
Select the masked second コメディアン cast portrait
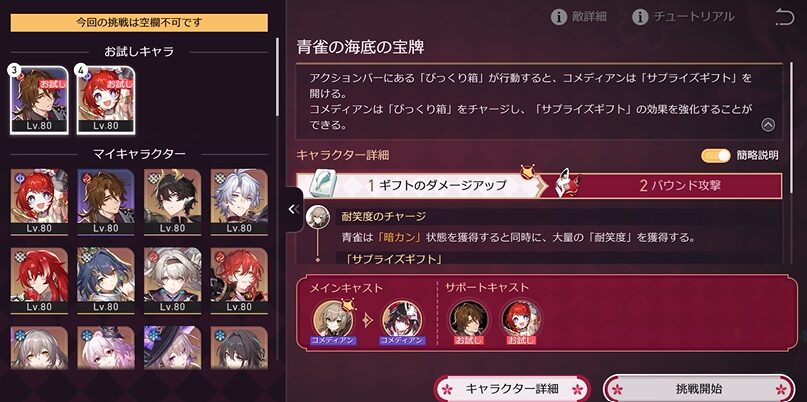(x=402, y=320)
